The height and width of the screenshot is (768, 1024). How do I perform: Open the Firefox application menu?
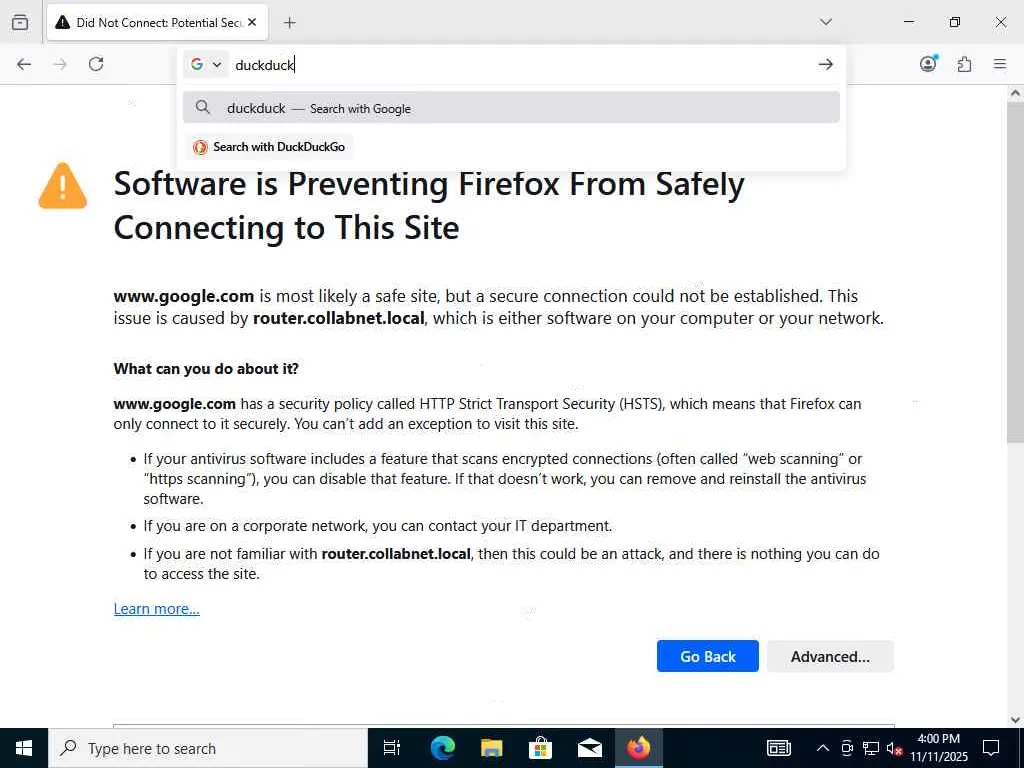click(1000, 64)
